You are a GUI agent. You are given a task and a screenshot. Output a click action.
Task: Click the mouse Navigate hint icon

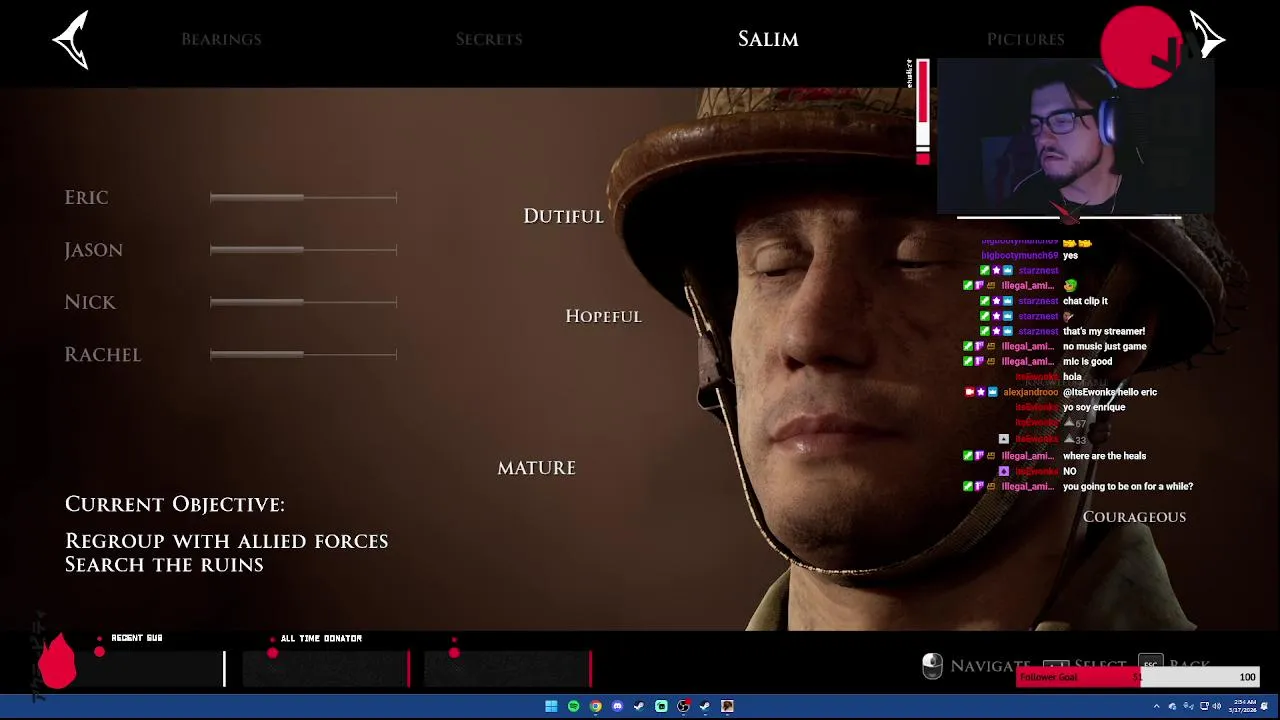(932, 666)
